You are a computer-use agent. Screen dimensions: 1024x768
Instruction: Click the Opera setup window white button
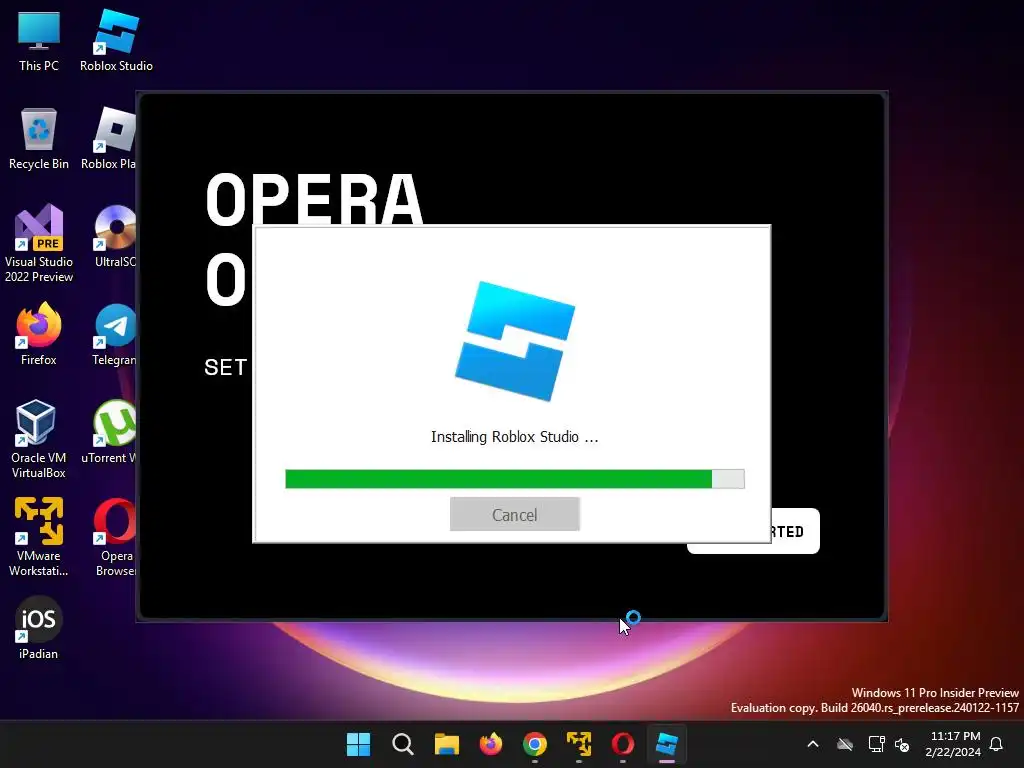pyautogui.click(x=795, y=531)
